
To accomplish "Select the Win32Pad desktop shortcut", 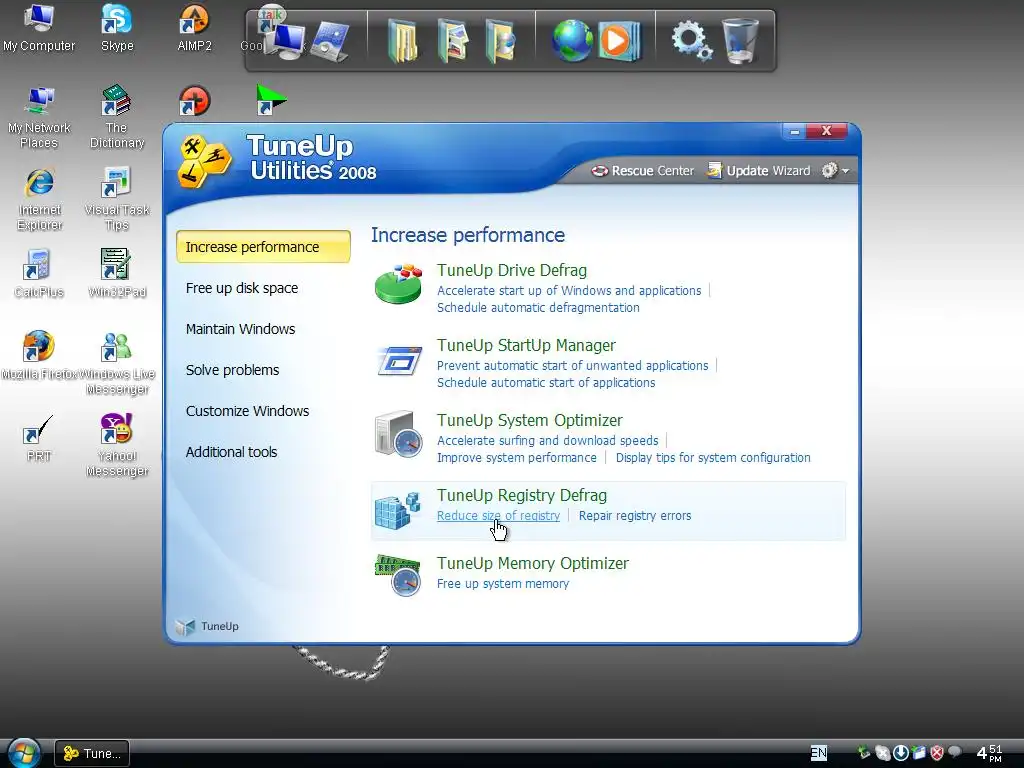I will 117,273.
